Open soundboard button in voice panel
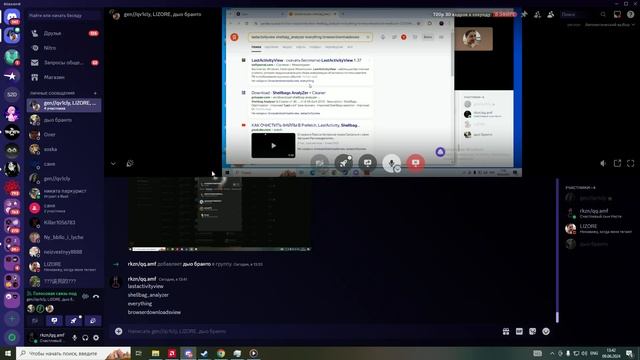640x360 pixels. (x=93, y=321)
